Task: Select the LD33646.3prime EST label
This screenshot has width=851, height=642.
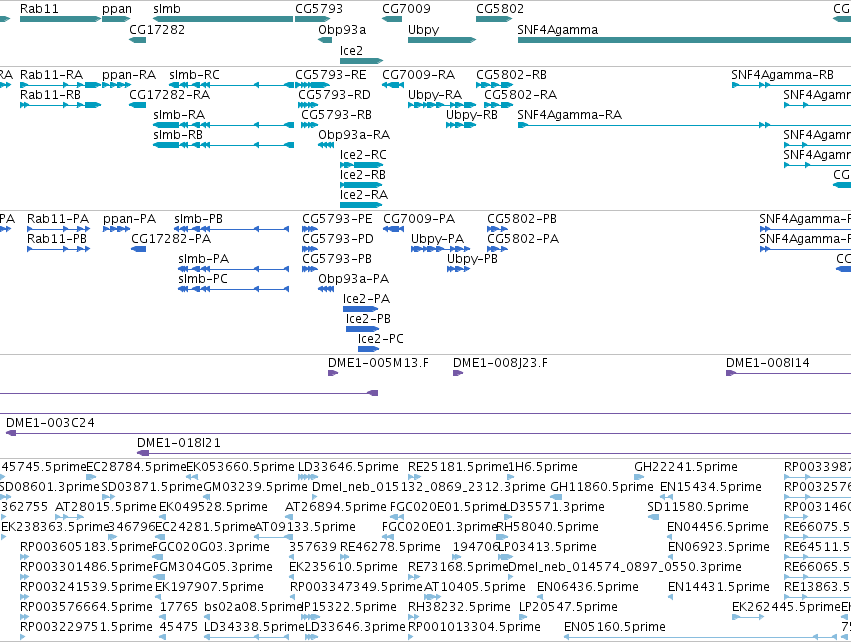Action: (355, 628)
